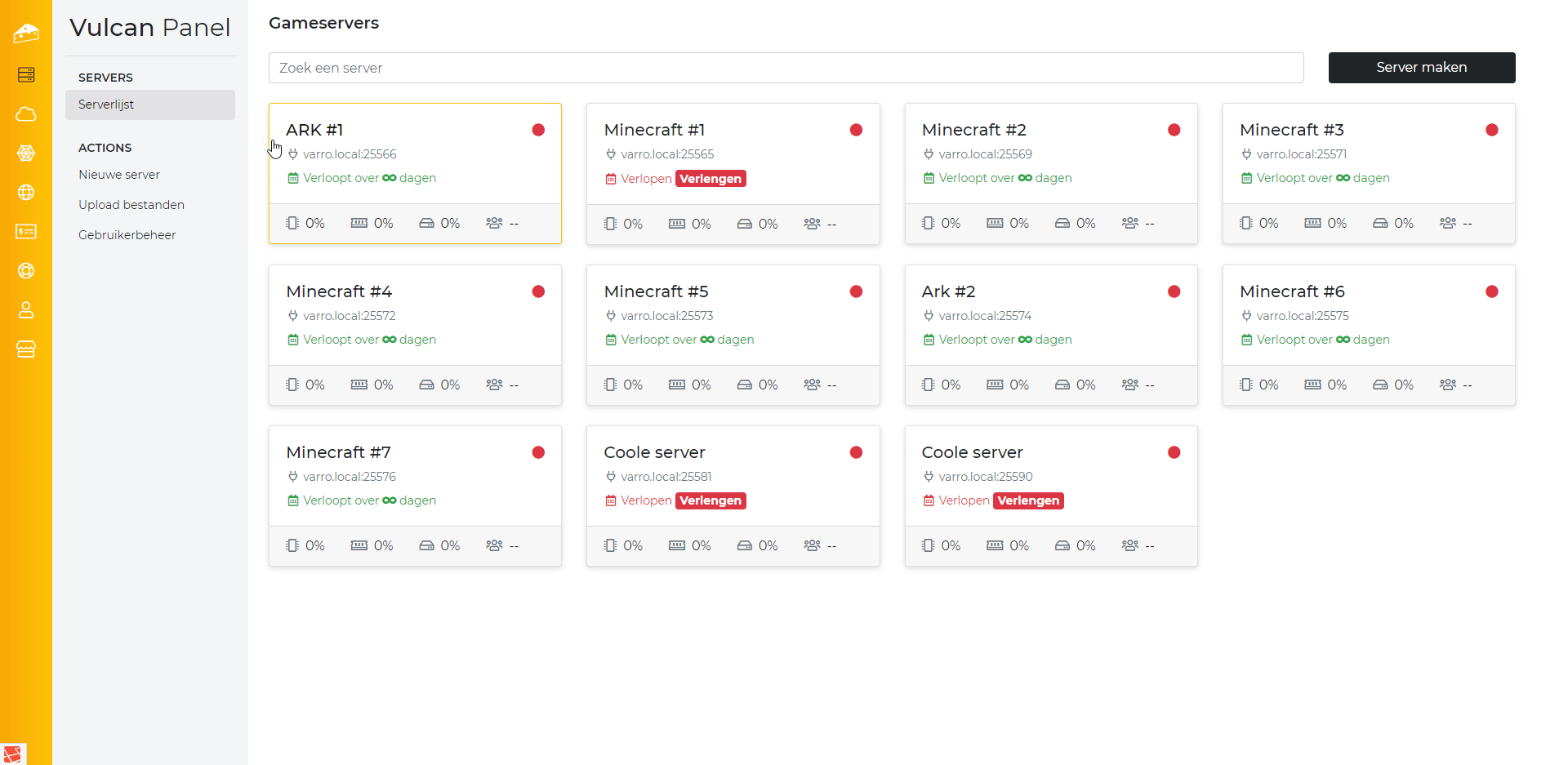
Task: Go to Upload bestanden
Action: click(131, 205)
